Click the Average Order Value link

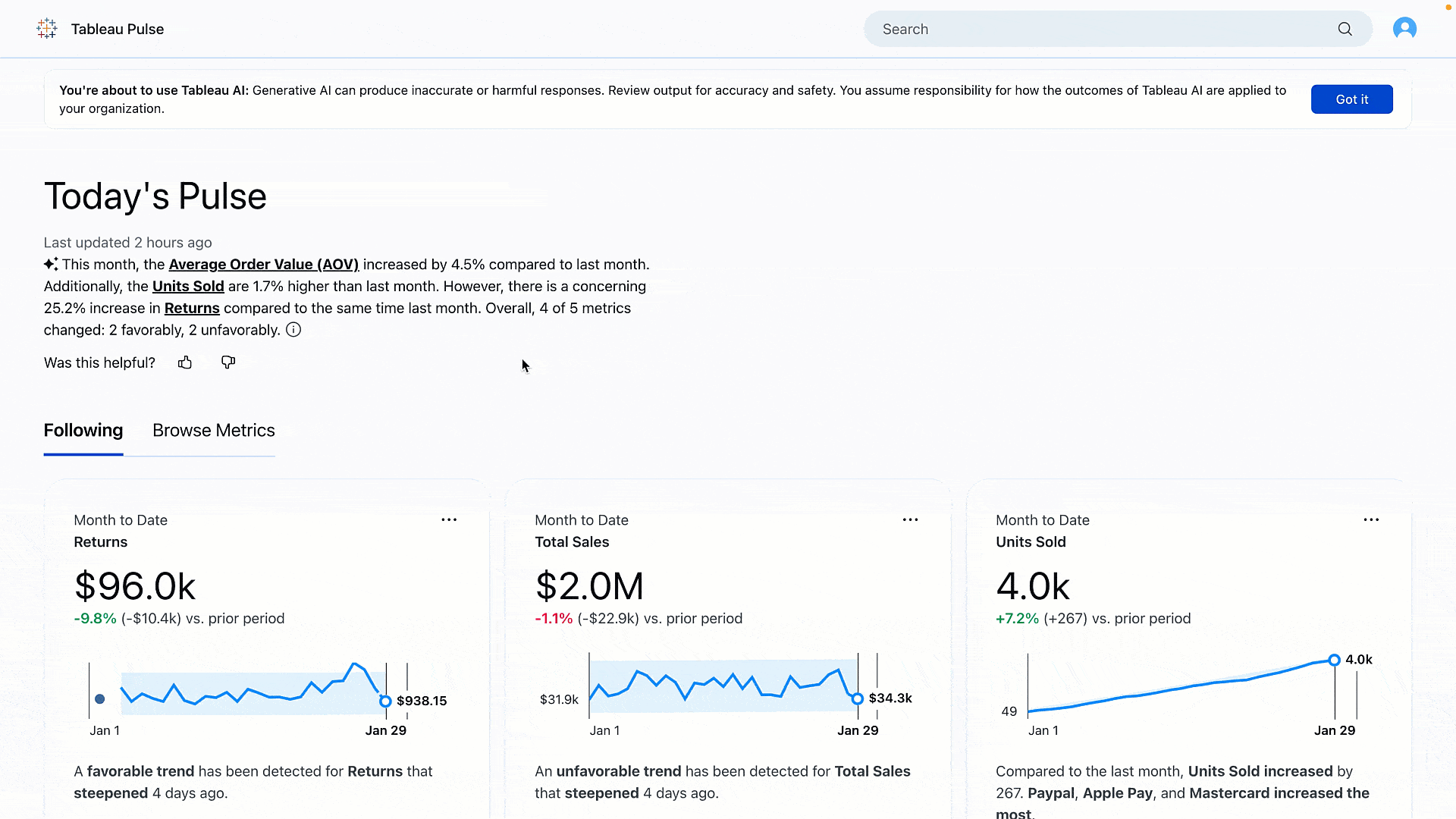tap(263, 264)
